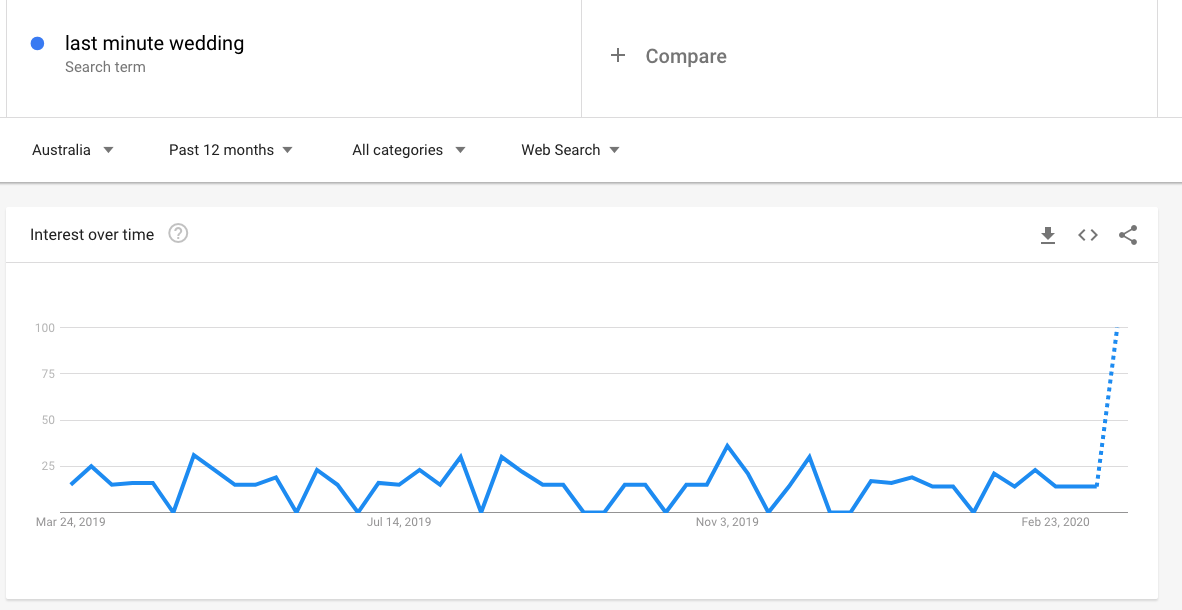1182x610 pixels.
Task: Click the plus icon beside Compare
Action: coord(617,55)
